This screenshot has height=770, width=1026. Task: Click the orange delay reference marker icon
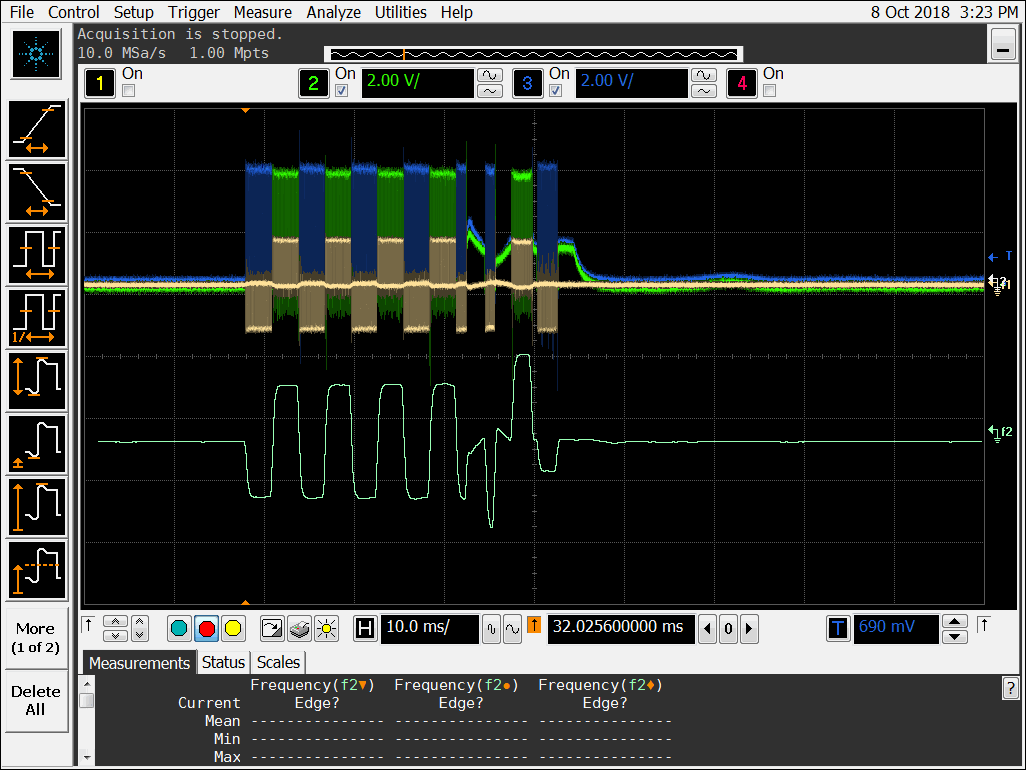534,625
